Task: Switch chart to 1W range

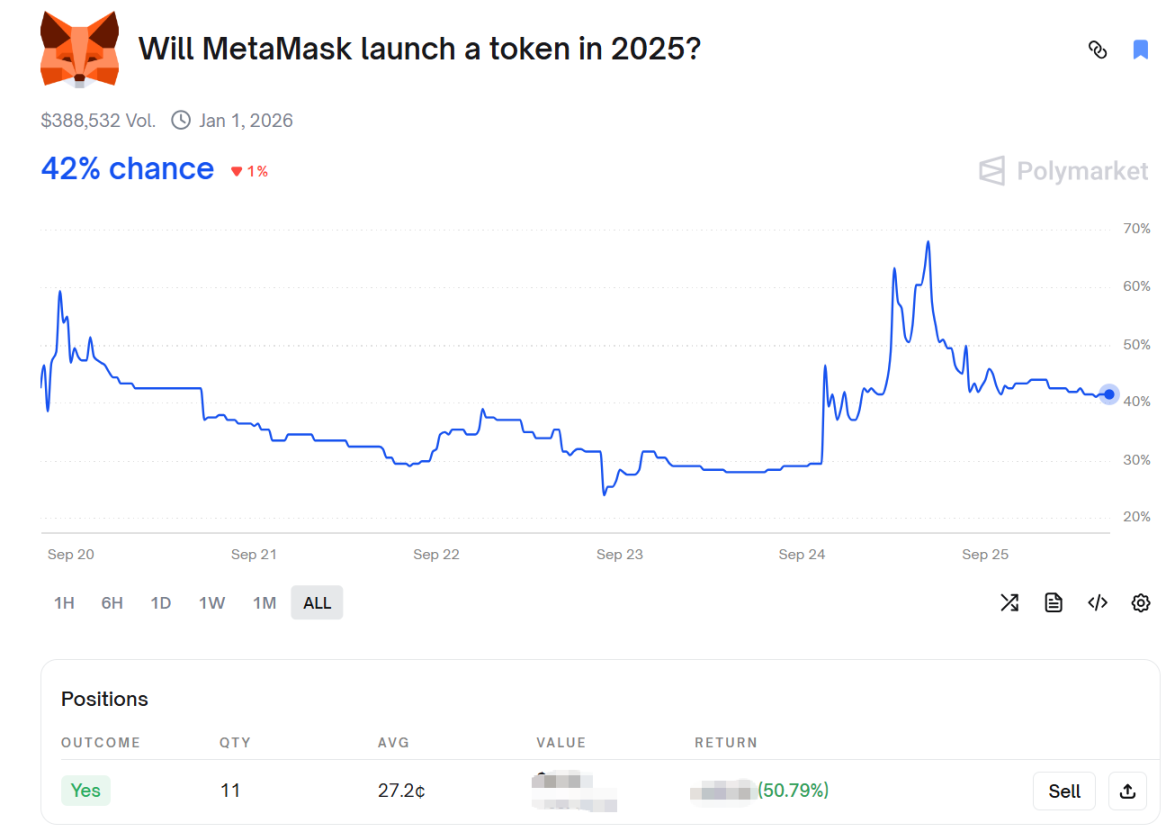Action: (212, 603)
